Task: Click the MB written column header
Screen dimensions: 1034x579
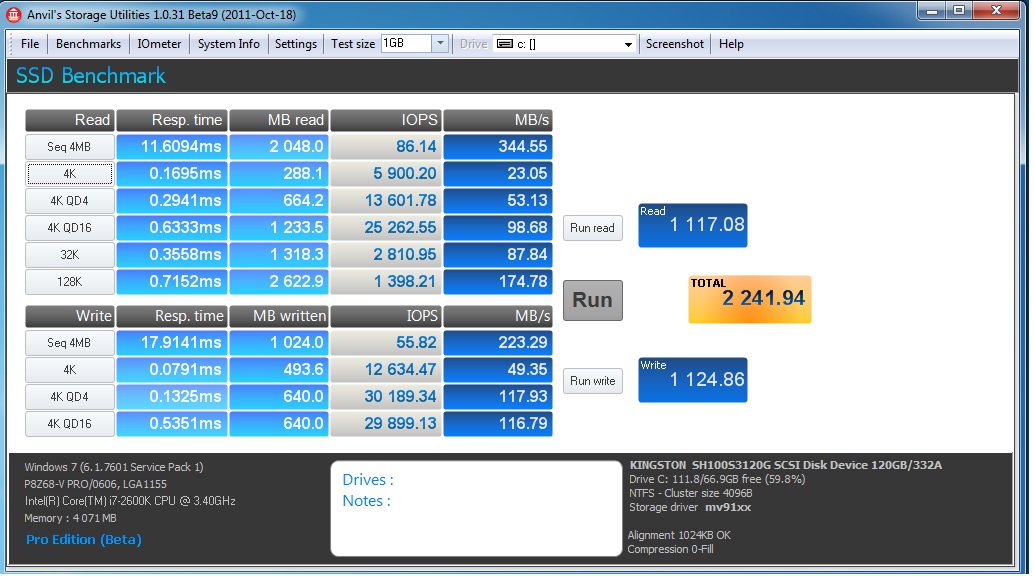Action: pyautogui.click(x=279, y=317)
